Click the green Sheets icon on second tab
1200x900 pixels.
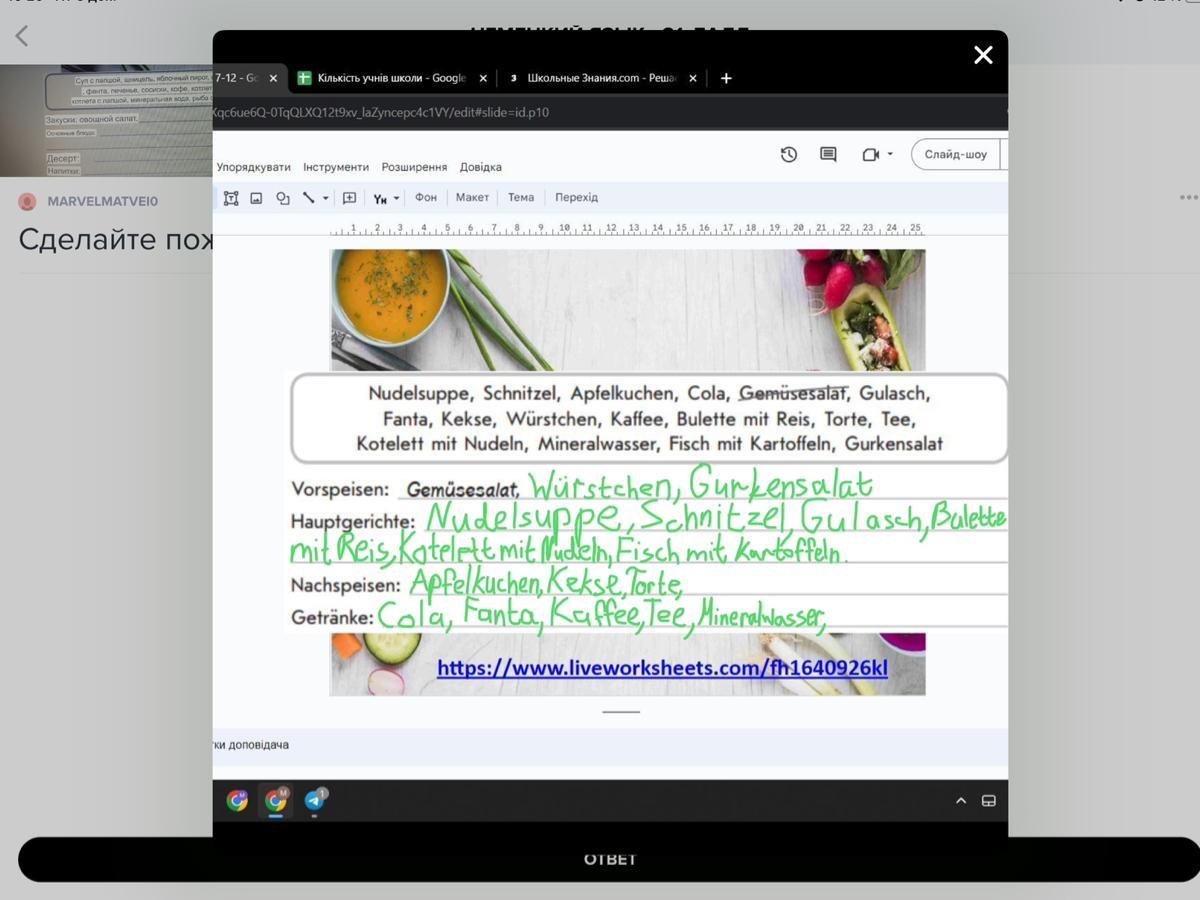(x=304, y=78)
